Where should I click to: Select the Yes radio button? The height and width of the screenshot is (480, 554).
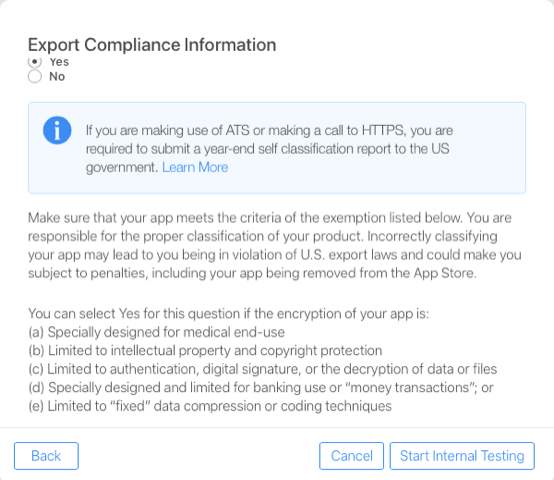coord(35,62)
